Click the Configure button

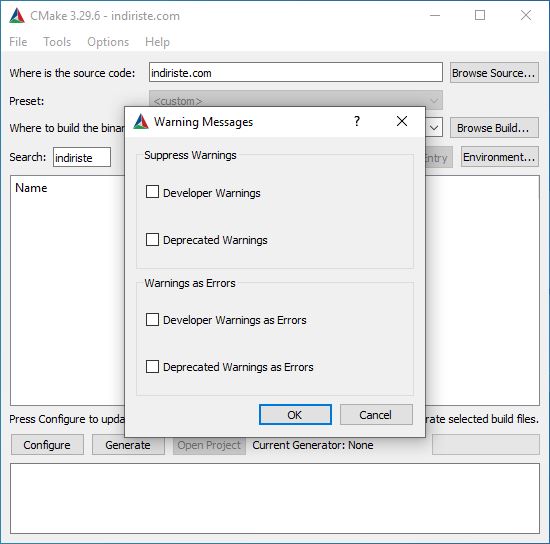coord(47,445)
